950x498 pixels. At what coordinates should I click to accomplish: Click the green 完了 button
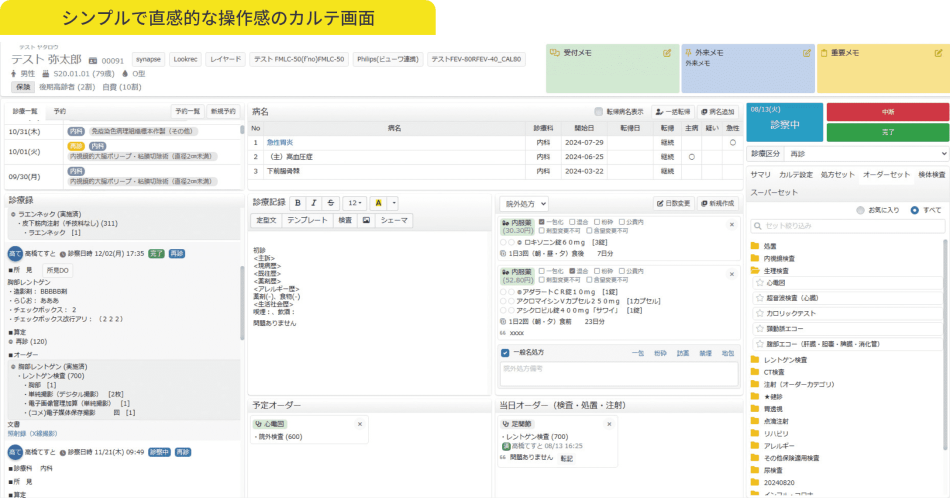[x=887, y=131]
